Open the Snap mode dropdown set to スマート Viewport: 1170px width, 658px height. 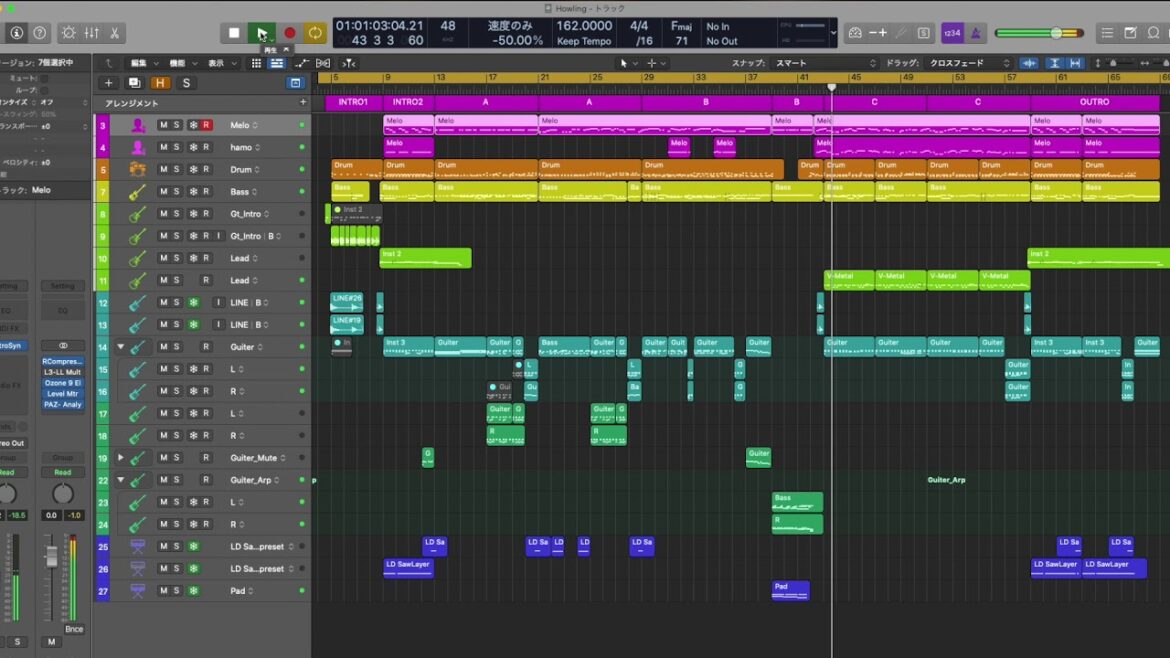pos(816,63)
